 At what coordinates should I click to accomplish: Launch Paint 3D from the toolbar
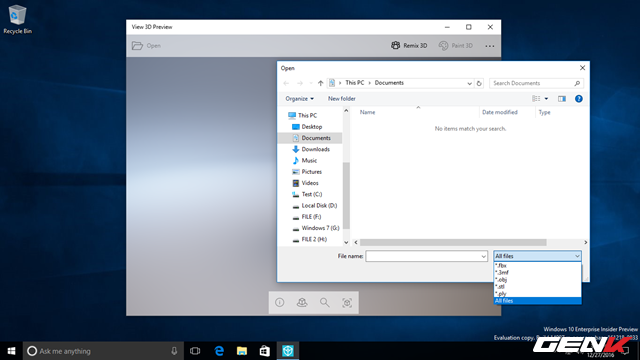456,46
